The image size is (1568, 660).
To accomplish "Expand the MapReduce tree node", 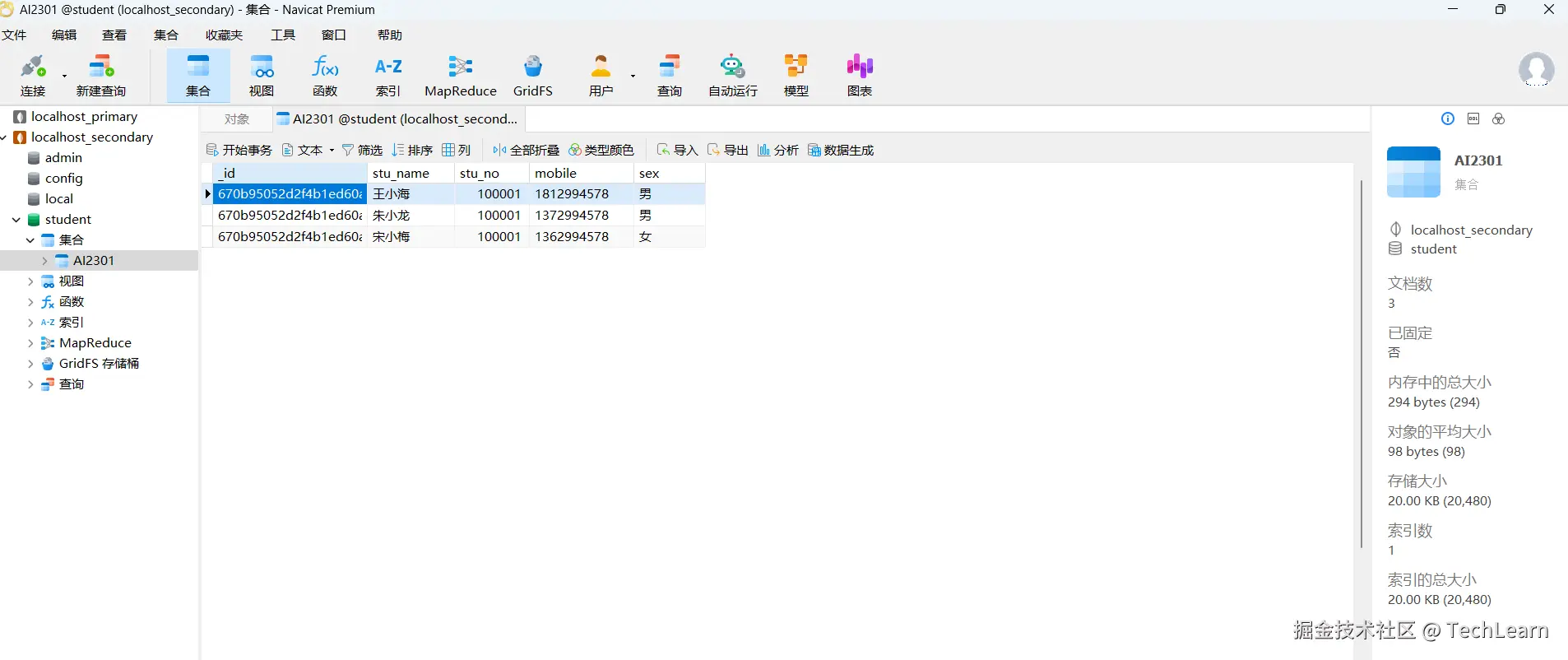I will (x=30, y=343).
